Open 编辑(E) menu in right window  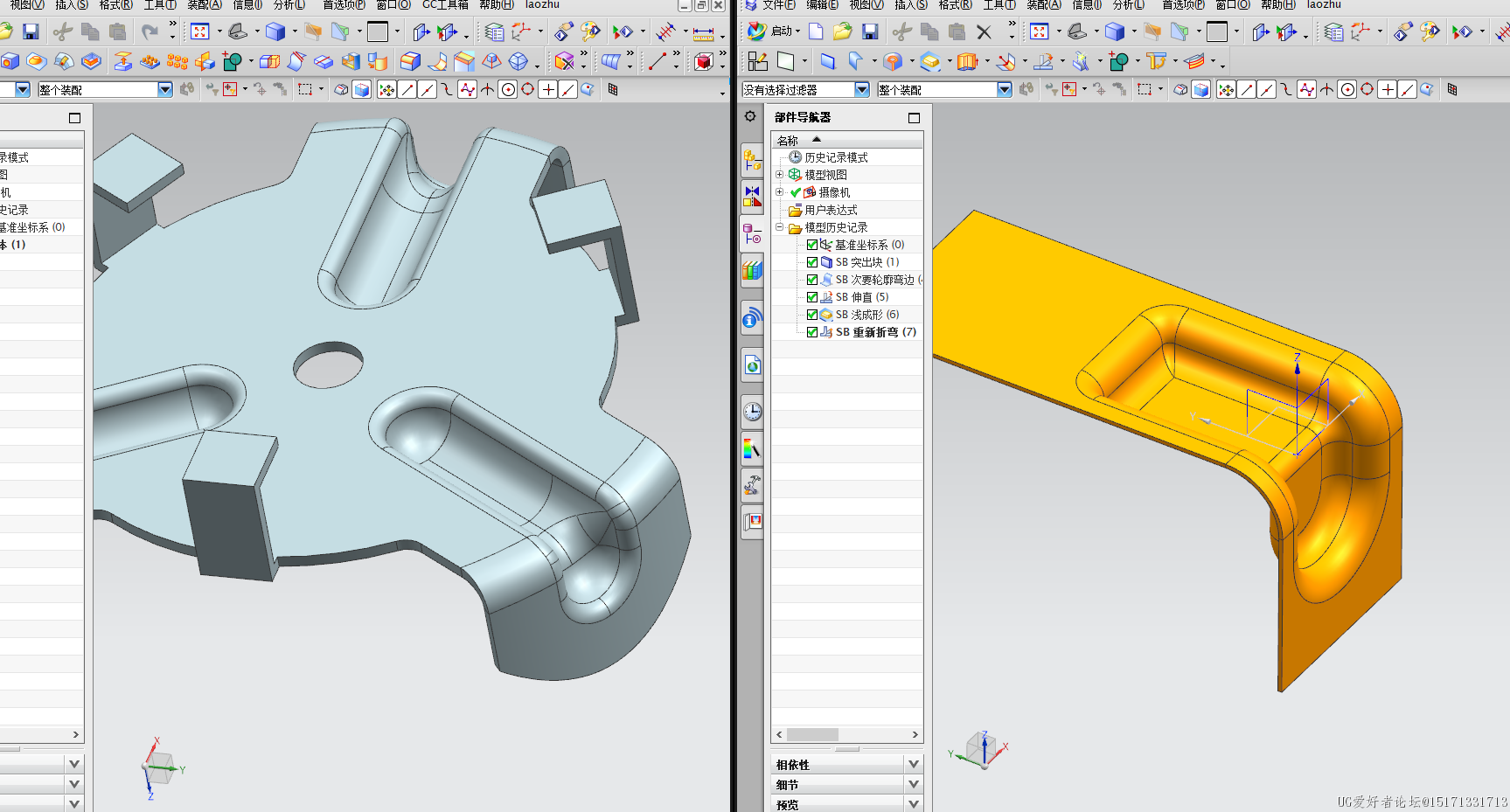click(822, 4)
